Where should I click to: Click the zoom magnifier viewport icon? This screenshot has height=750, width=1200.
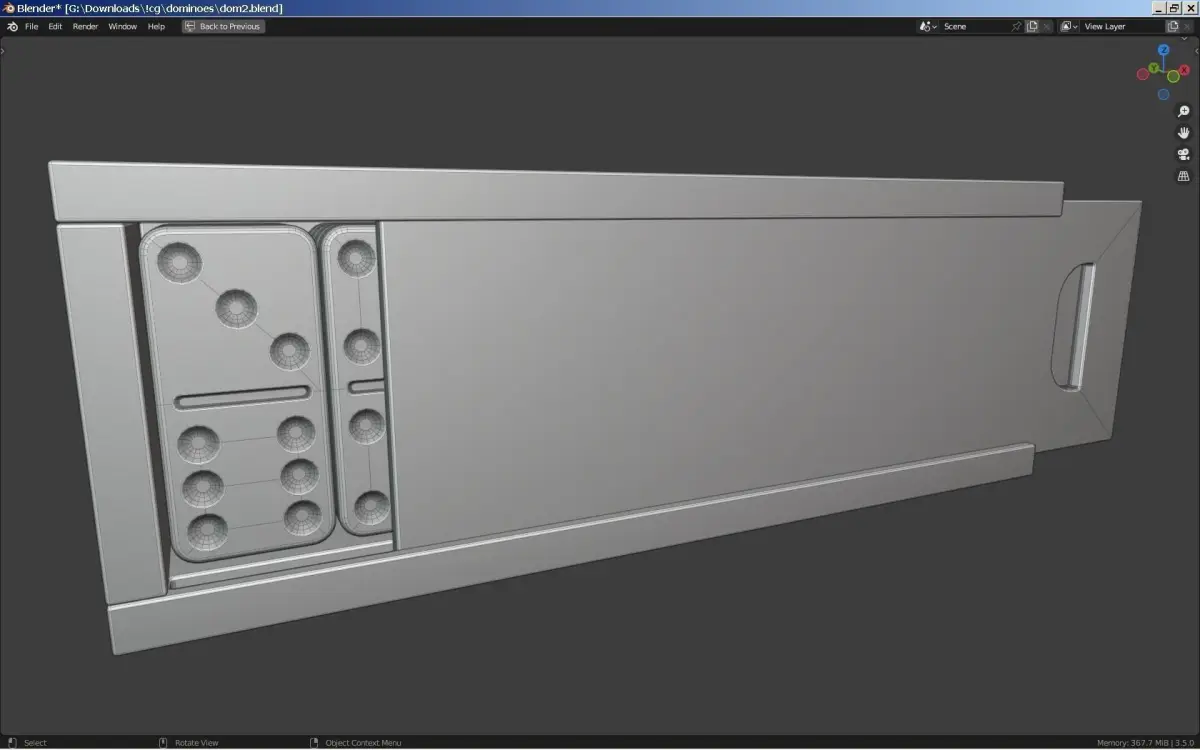click(x=1184, y=112)
